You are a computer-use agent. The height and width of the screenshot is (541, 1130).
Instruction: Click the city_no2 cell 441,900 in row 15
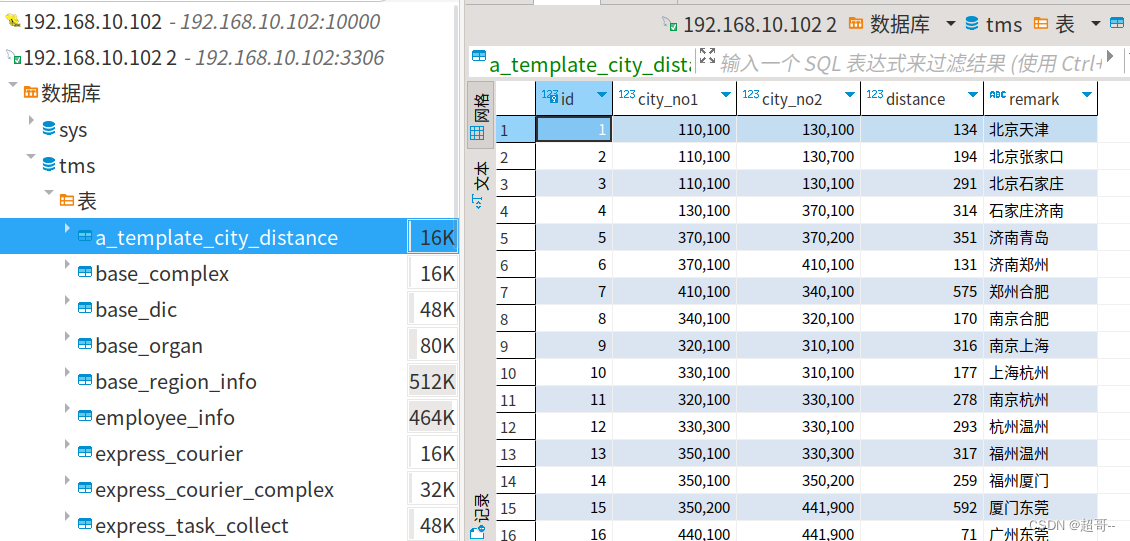pyautogui.click(x=798, y=508)
